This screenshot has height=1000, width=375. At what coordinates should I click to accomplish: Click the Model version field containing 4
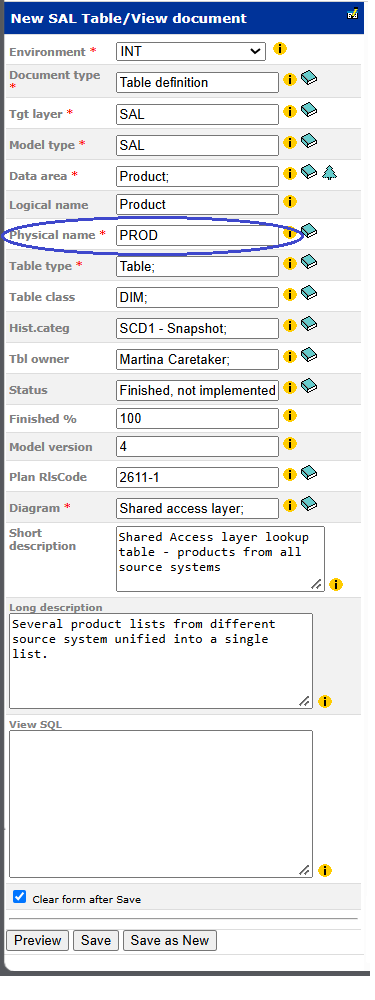197,446
